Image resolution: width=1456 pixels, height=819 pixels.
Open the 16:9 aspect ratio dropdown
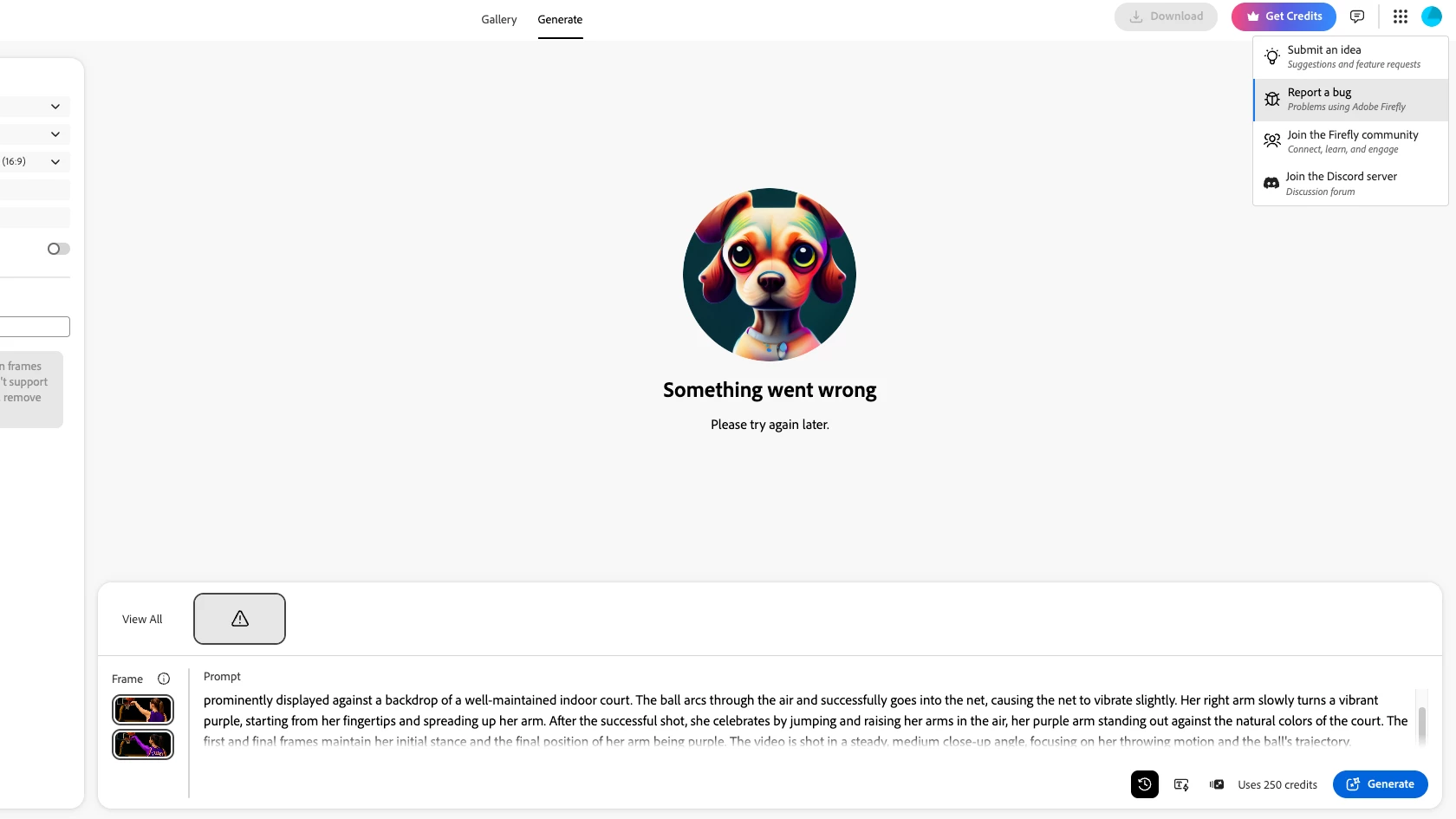coord(35,162)
